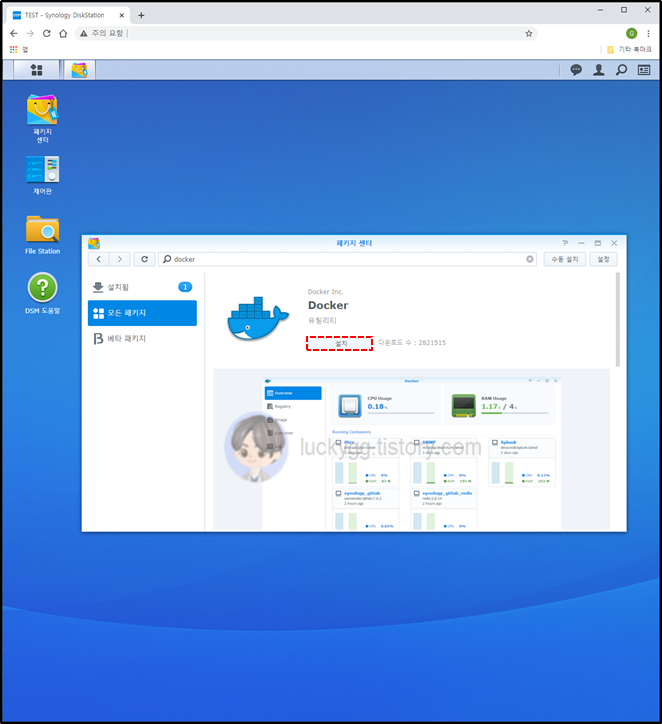Select the All Packages (모든 패키지) category
Screen dimensions: 662x724
tap(142, 313)
